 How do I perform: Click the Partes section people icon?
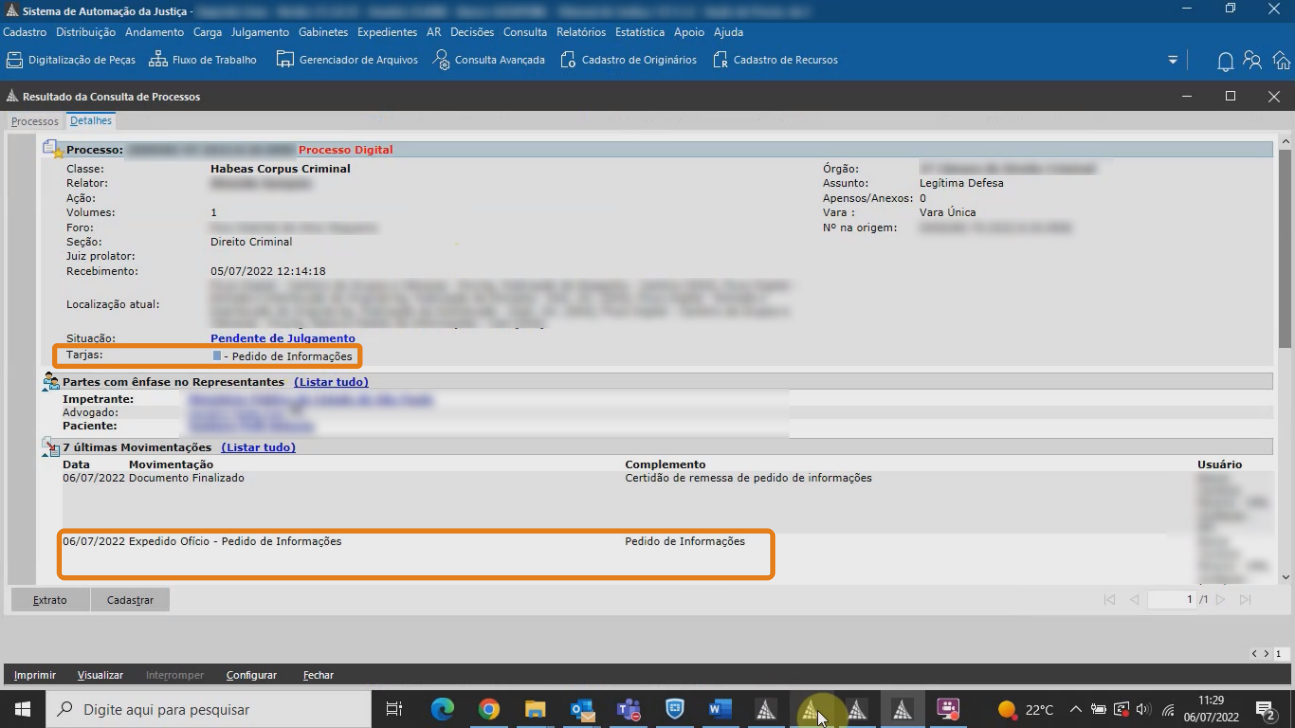coord(51,381)
